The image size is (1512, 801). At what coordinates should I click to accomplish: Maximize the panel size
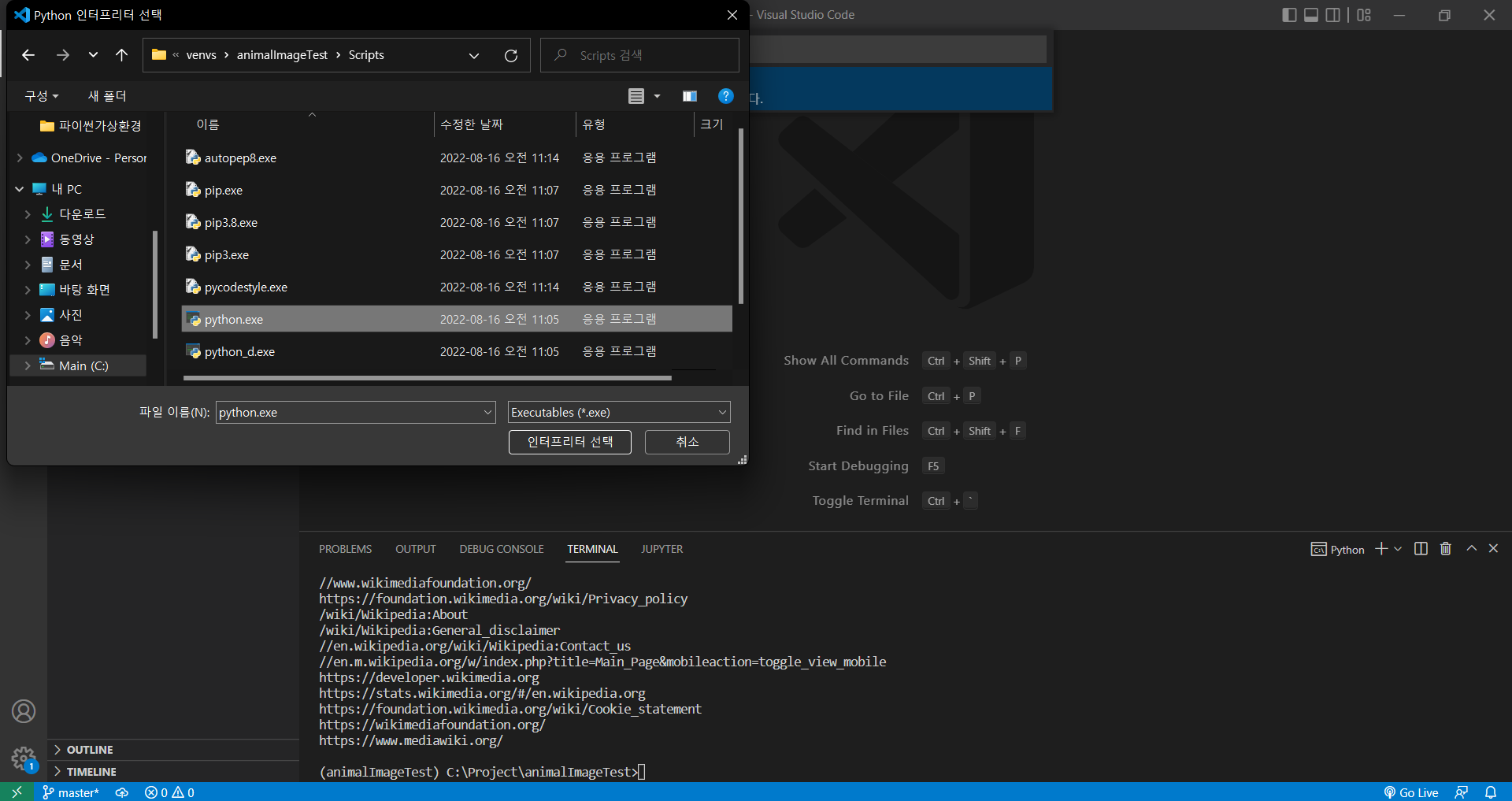coord(1471,548)
